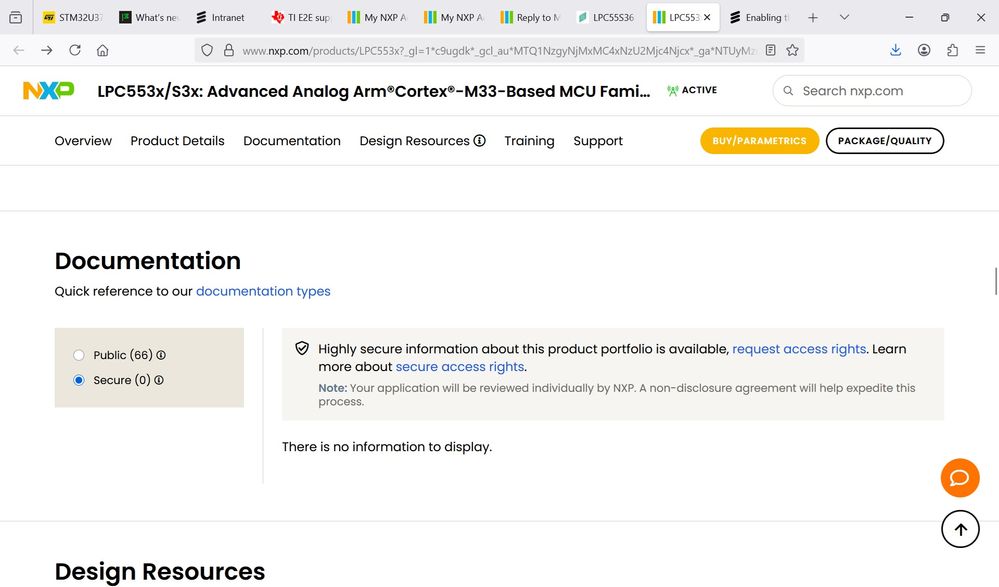This screenshot has height=587, width=999.
Task: Follow the request access rights link
Action: (799, 349)
